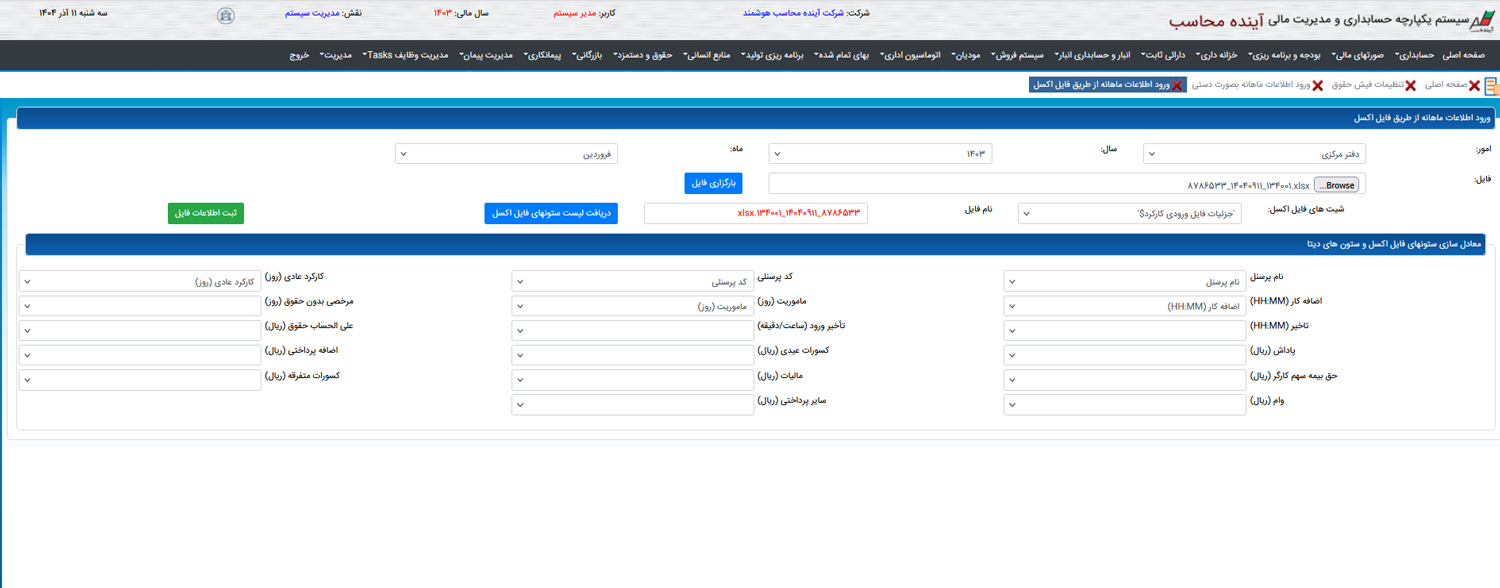Expand the امور dropdown showing دفتر مرکزی

(x=1254, y=154)
